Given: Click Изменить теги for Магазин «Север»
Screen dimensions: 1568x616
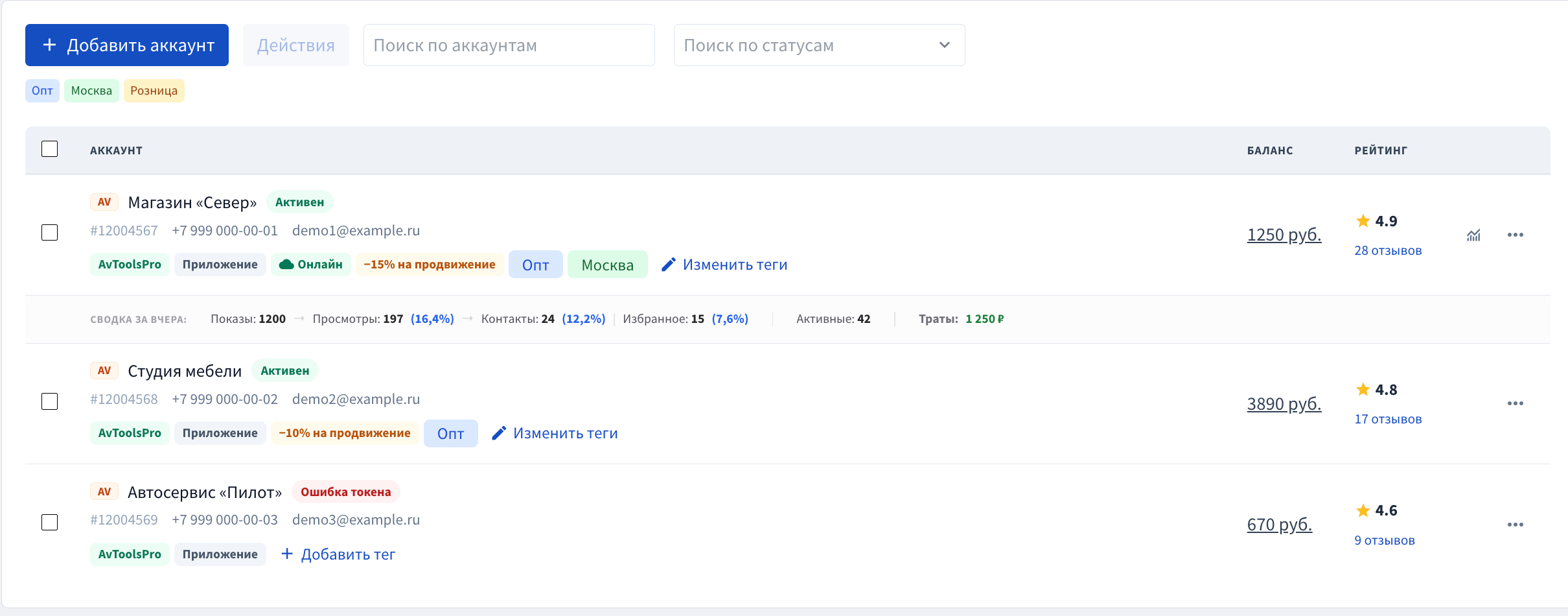Looking at the screenshot, I should click(x=724, y=265).
